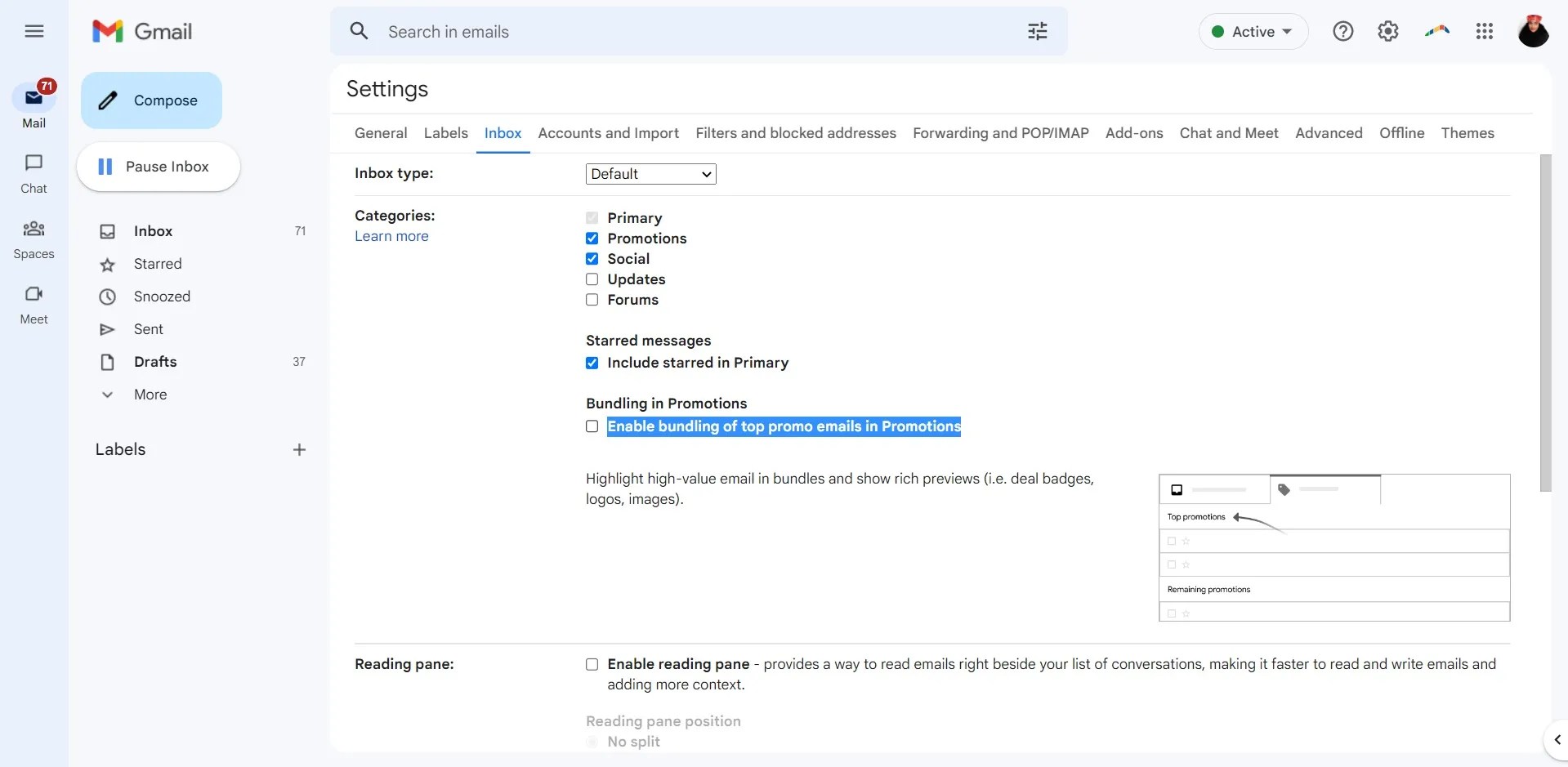Open search options filter icon
Viewport: 1568px width, 767px height.
pos(1036,31)
